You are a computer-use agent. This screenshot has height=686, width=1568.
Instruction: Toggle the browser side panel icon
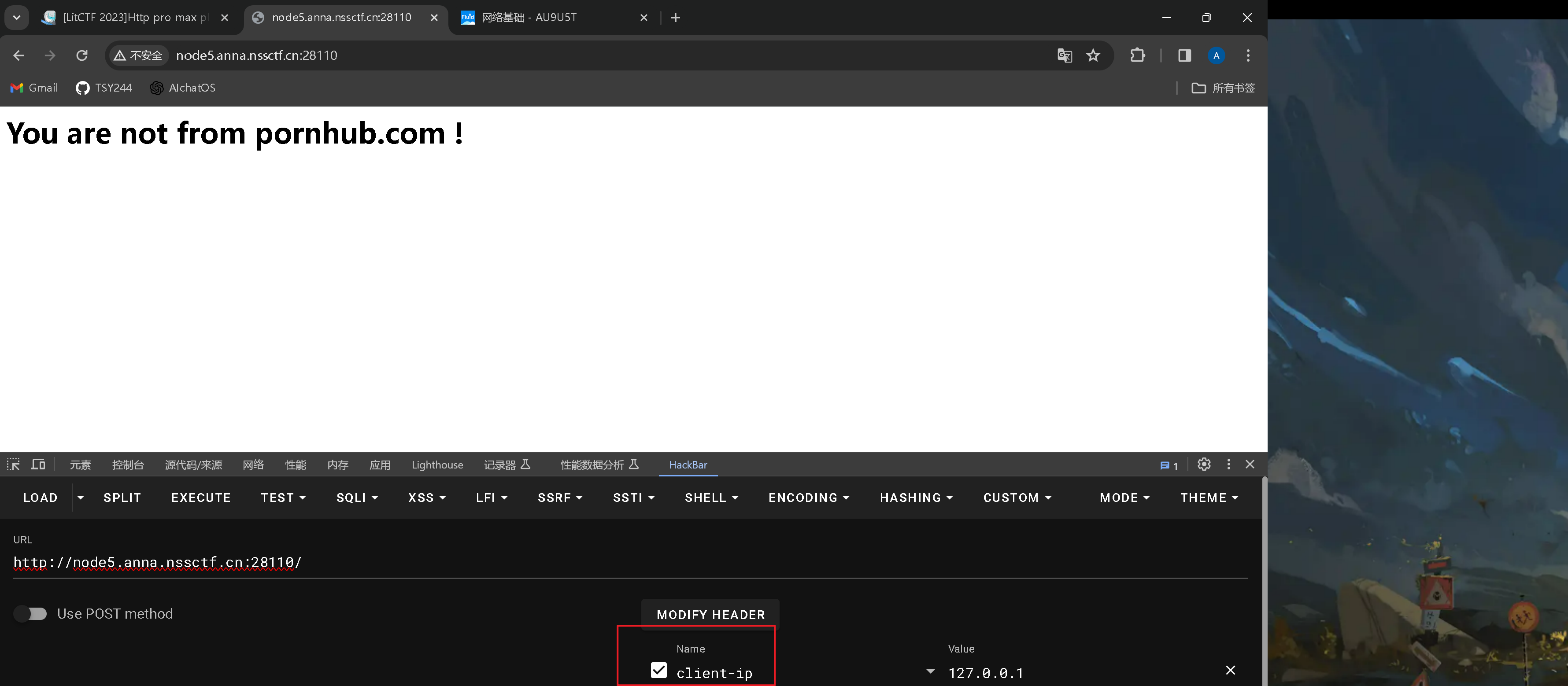(x=1184, y=55)
